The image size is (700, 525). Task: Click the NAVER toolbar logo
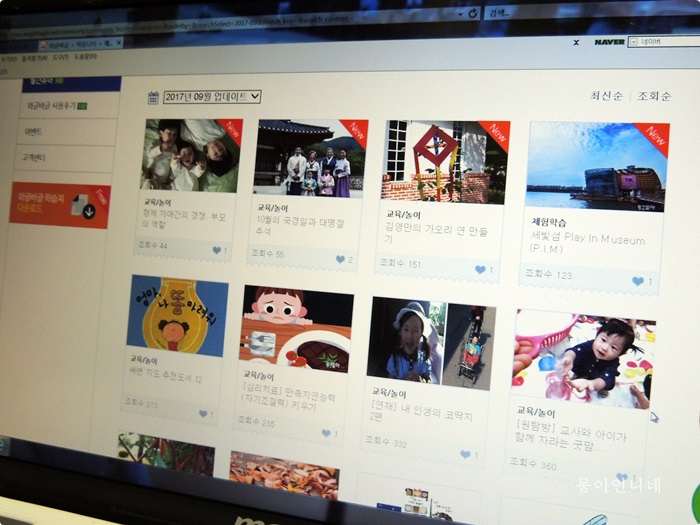click(x=609, y=42)
